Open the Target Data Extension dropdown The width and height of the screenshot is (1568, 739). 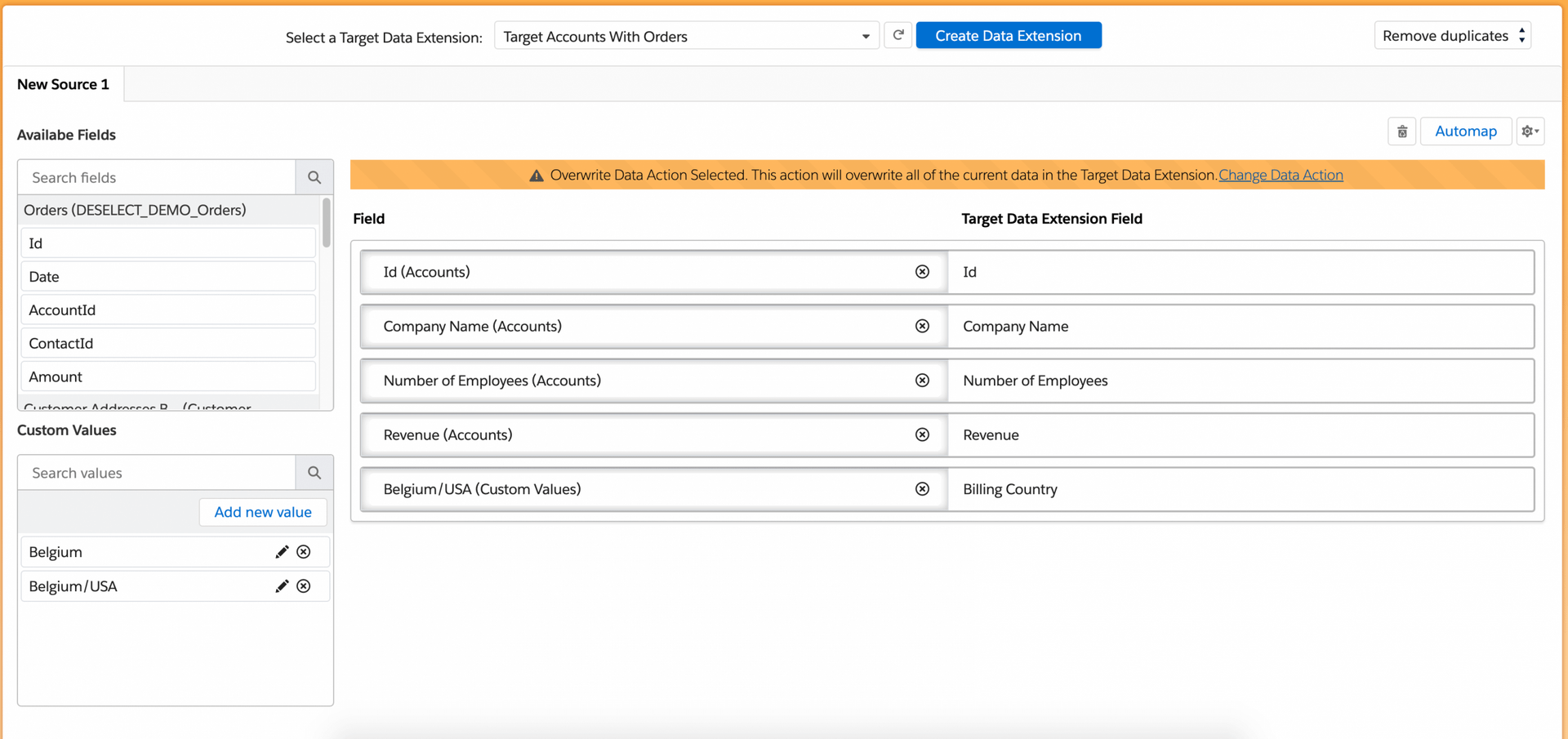click(x=686, y=36)
